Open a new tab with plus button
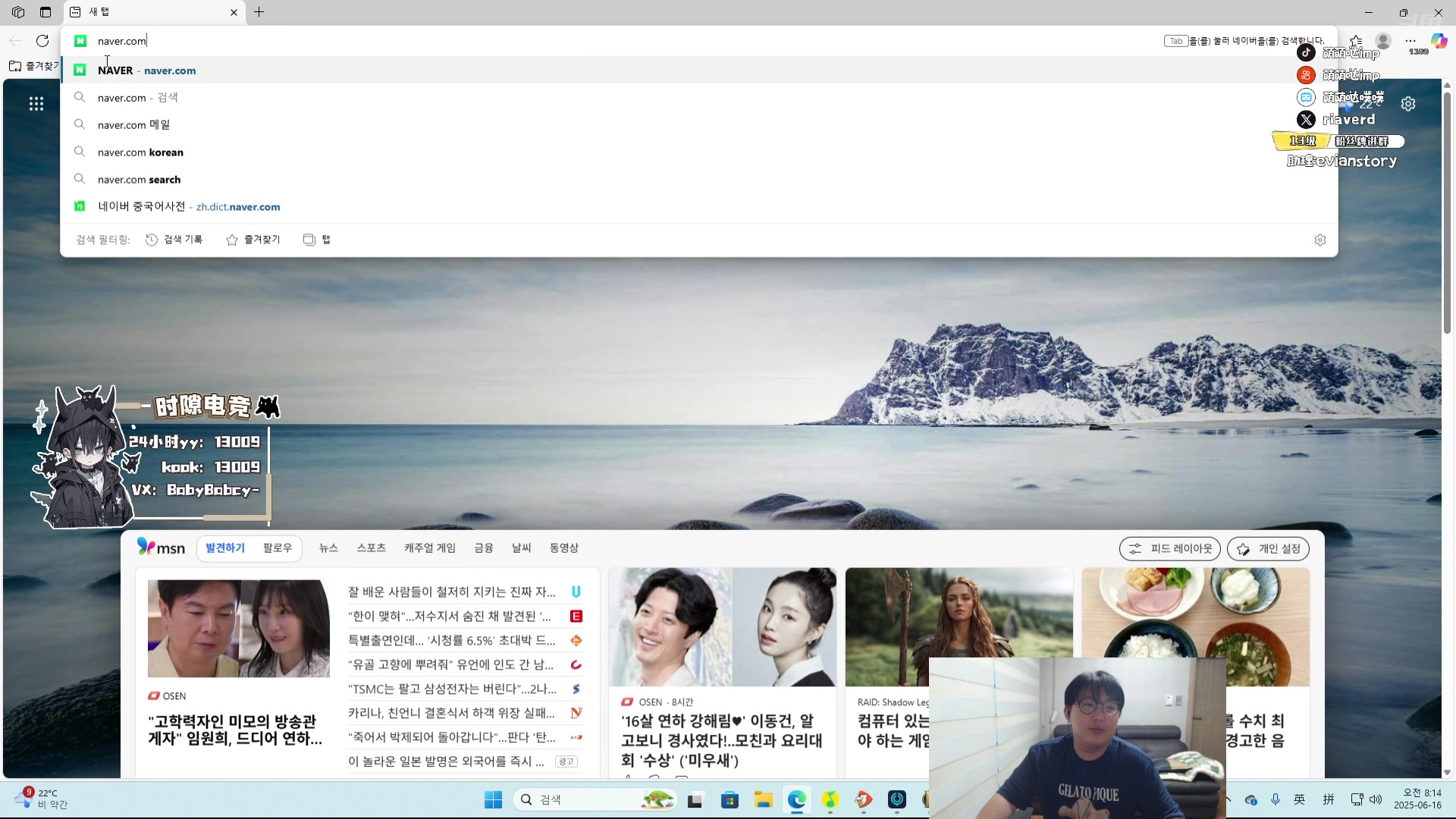The image size is (1456, 819). 259,12
